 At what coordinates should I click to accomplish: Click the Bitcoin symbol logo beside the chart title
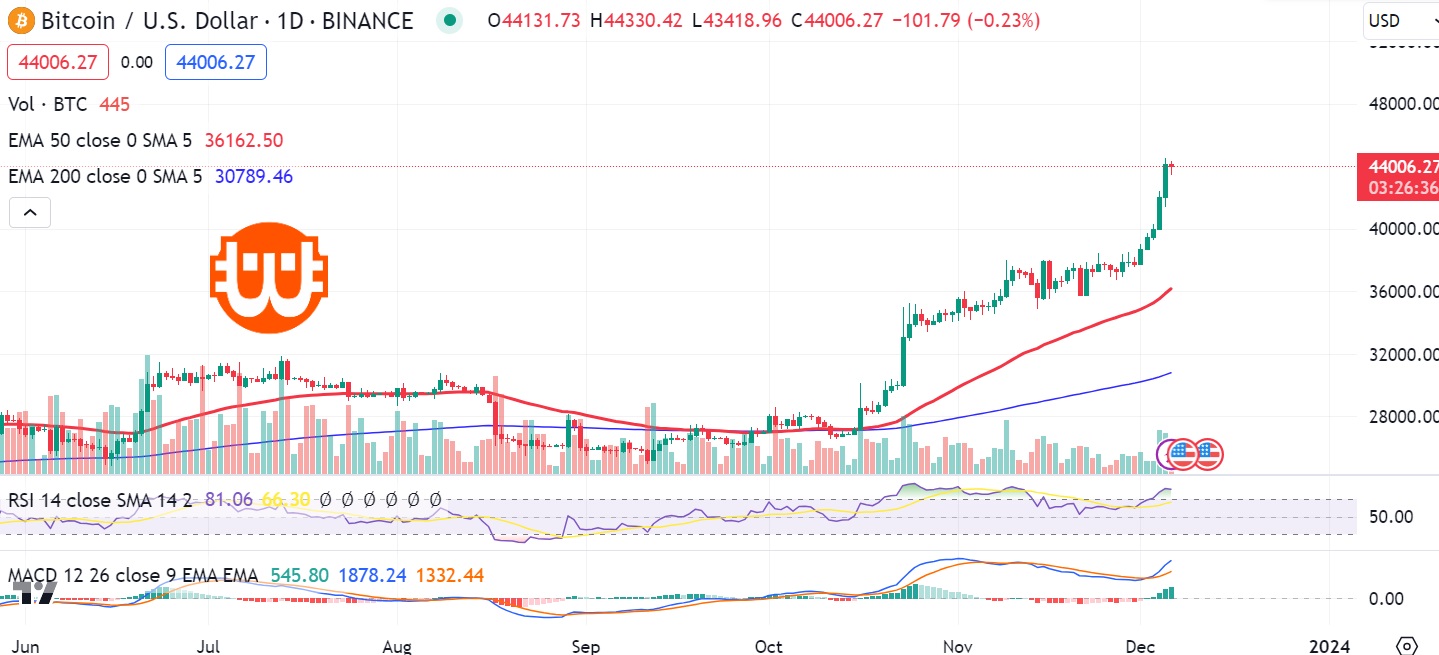pyautogui.click(x=20, y=20)
